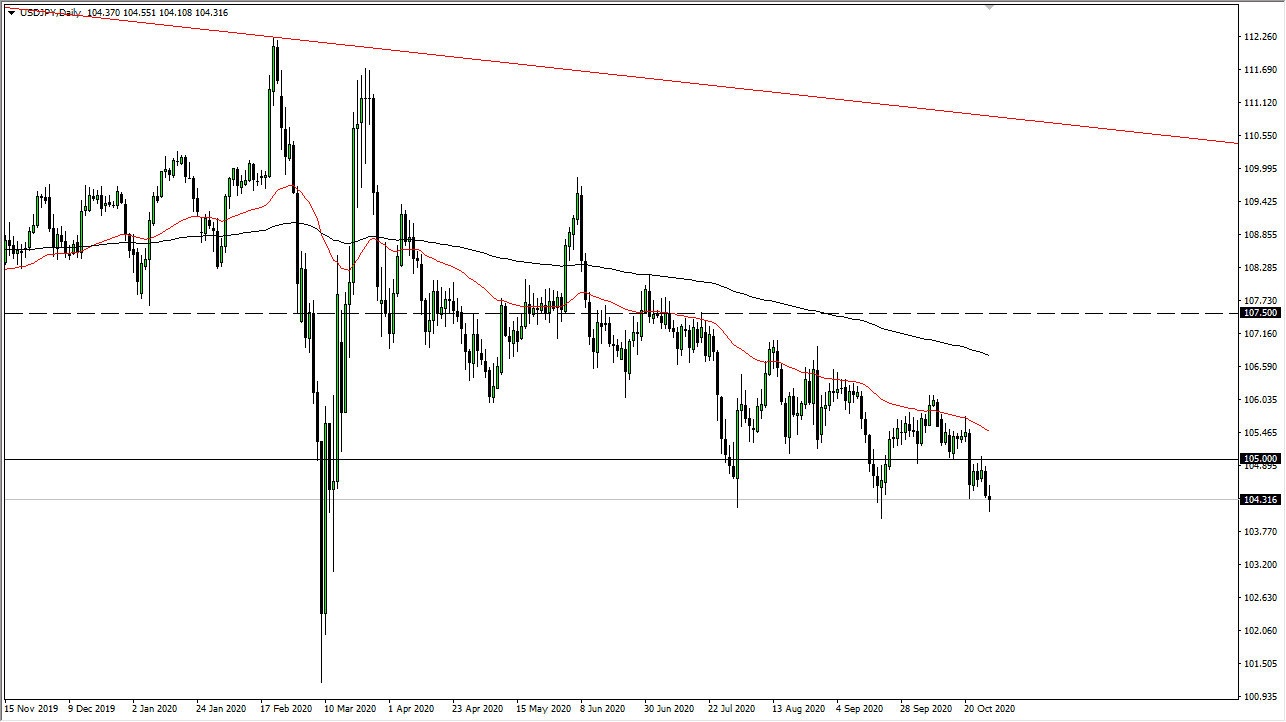Screen dimensions: 1286x722
Task: Click the 15 Nov 2019 date label
Action: point(31,708)
